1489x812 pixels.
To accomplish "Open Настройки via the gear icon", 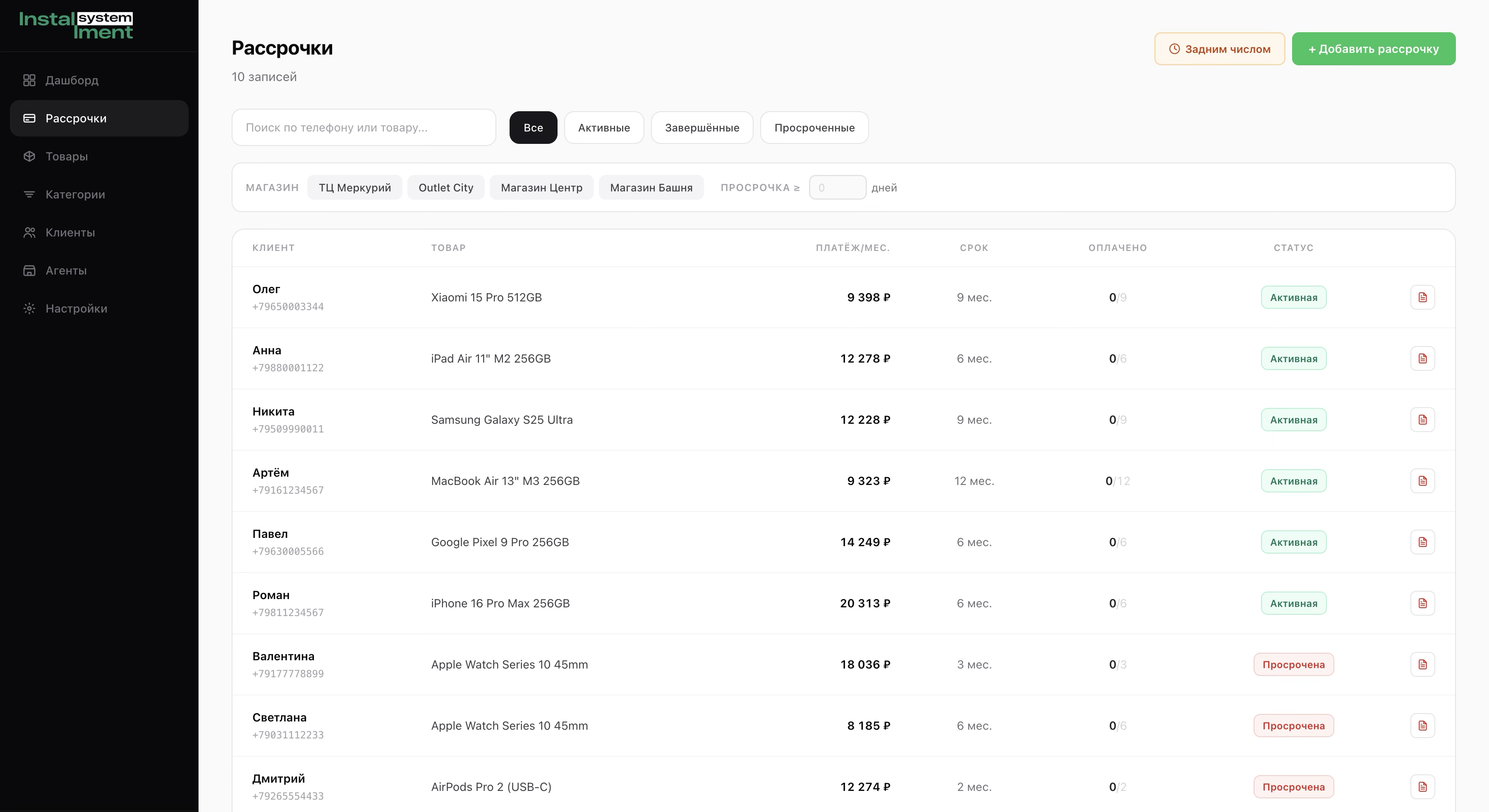I will [x=29, y=308].
